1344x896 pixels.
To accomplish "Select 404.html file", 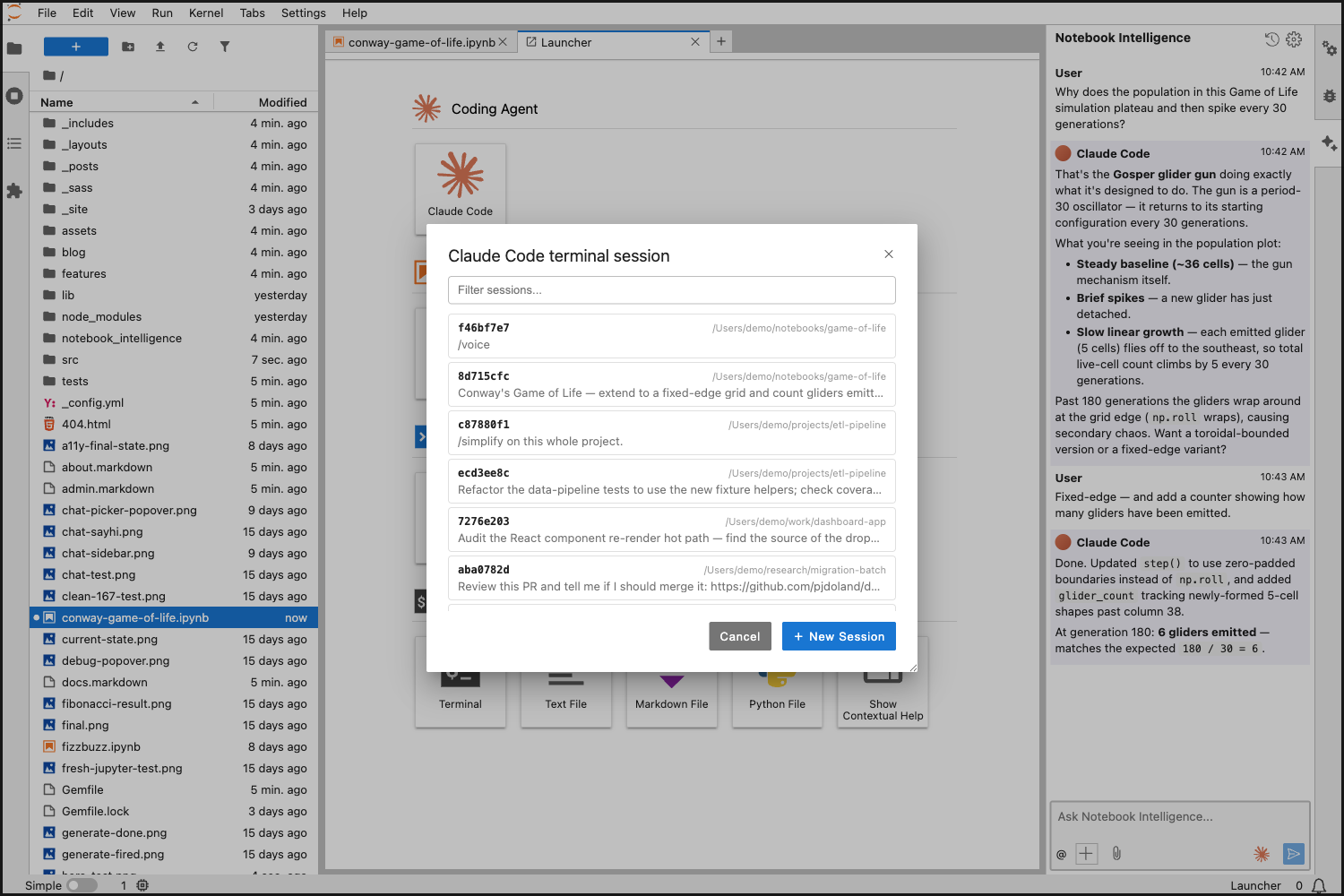I will click(174, 425).
